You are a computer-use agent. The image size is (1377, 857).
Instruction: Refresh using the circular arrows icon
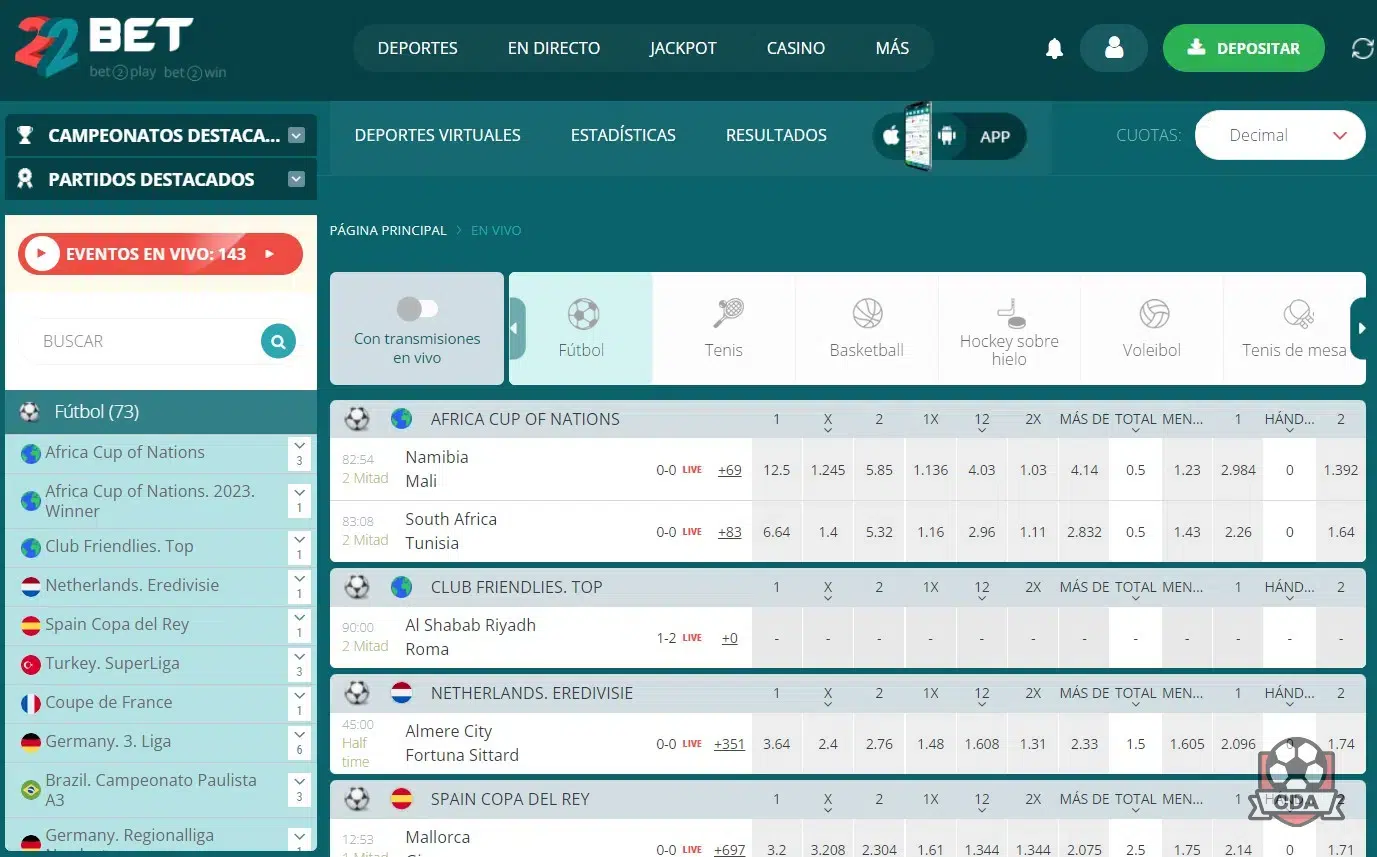click(1362, 48)
